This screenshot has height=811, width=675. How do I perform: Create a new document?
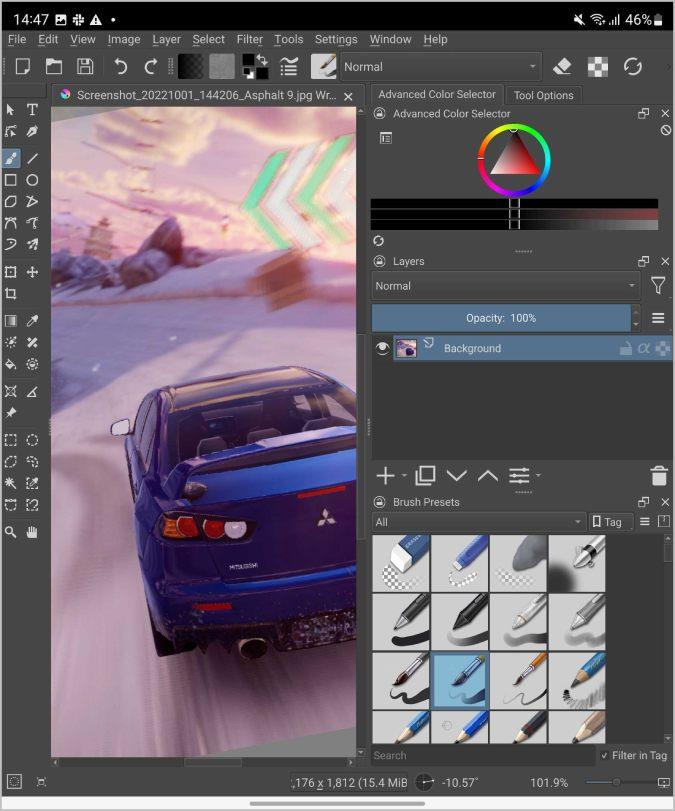coord(23,67)
